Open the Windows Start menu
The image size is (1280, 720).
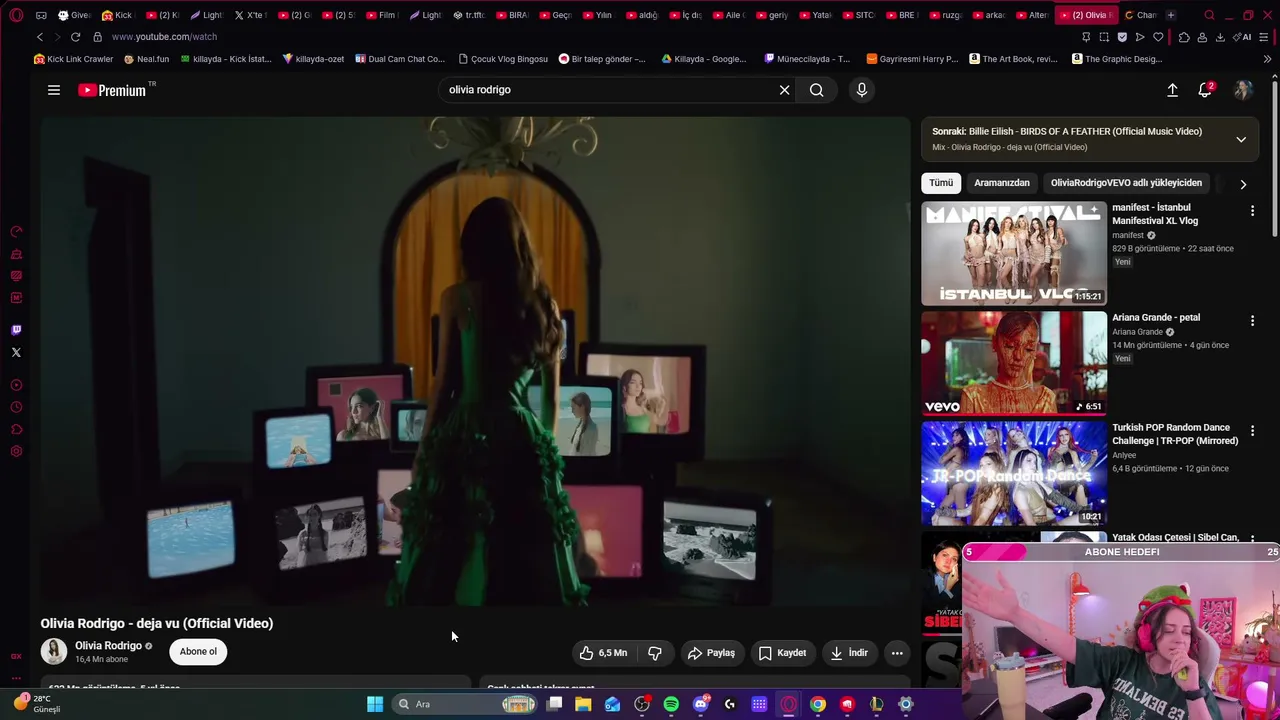click(x=375, y=704)
